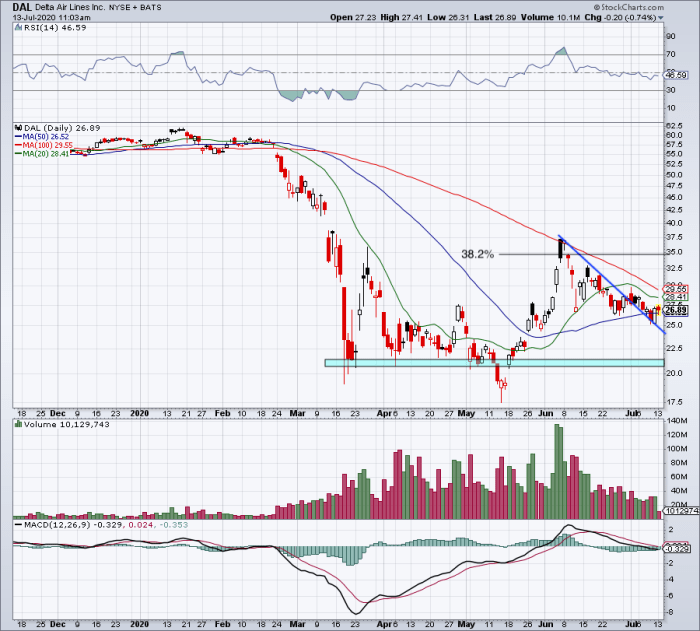Click the 26.89 last price tag on right axis

[x=676, y=310]
